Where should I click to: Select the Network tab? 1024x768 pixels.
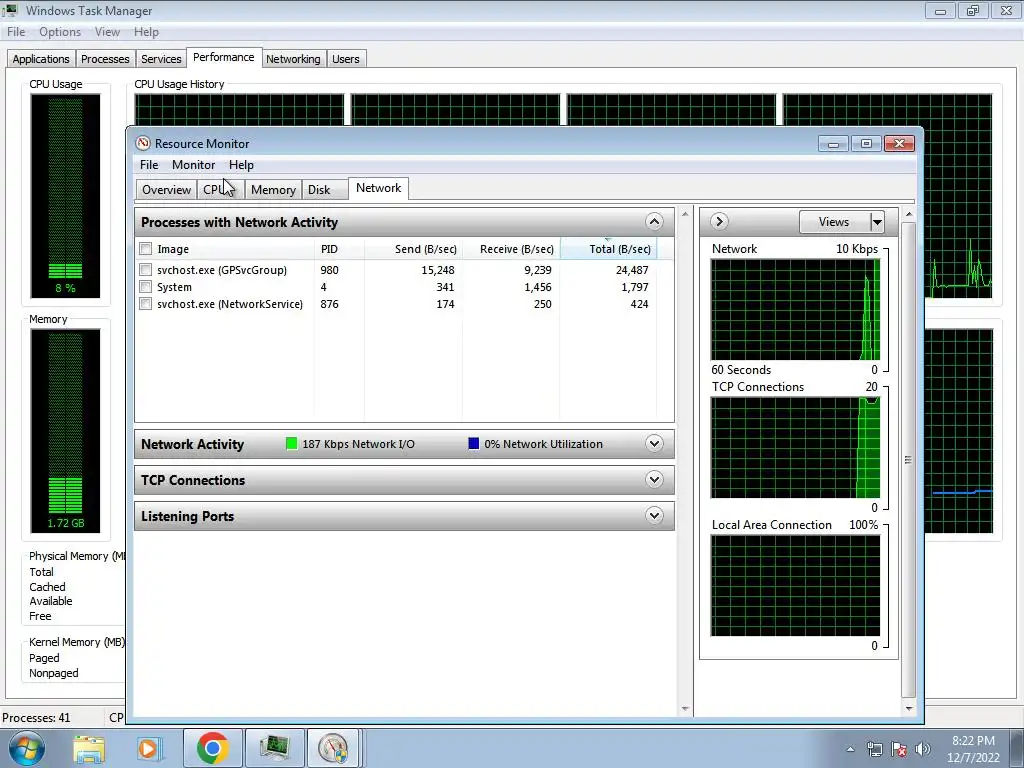tap(379, 188)
